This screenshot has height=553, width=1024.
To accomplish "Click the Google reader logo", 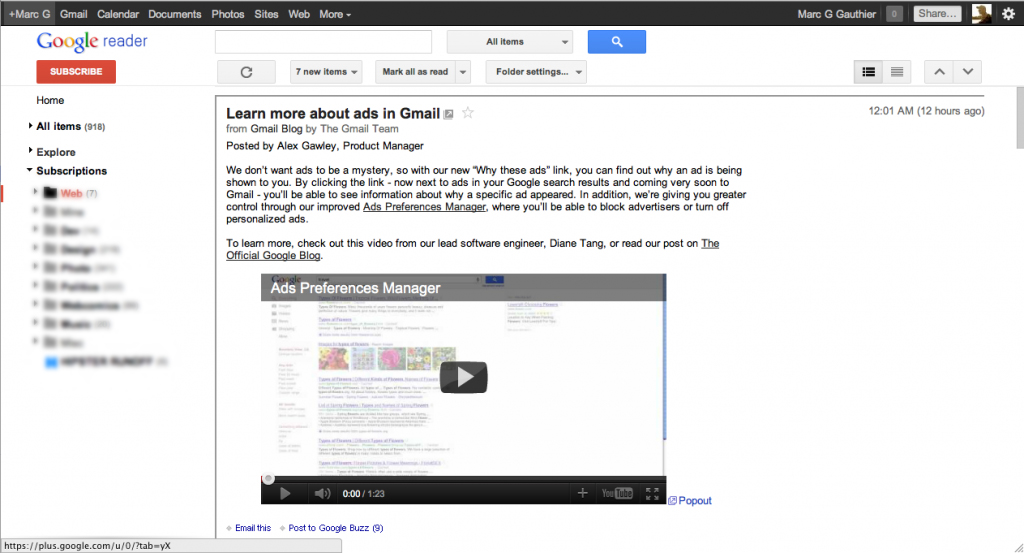I will point(92,42).
